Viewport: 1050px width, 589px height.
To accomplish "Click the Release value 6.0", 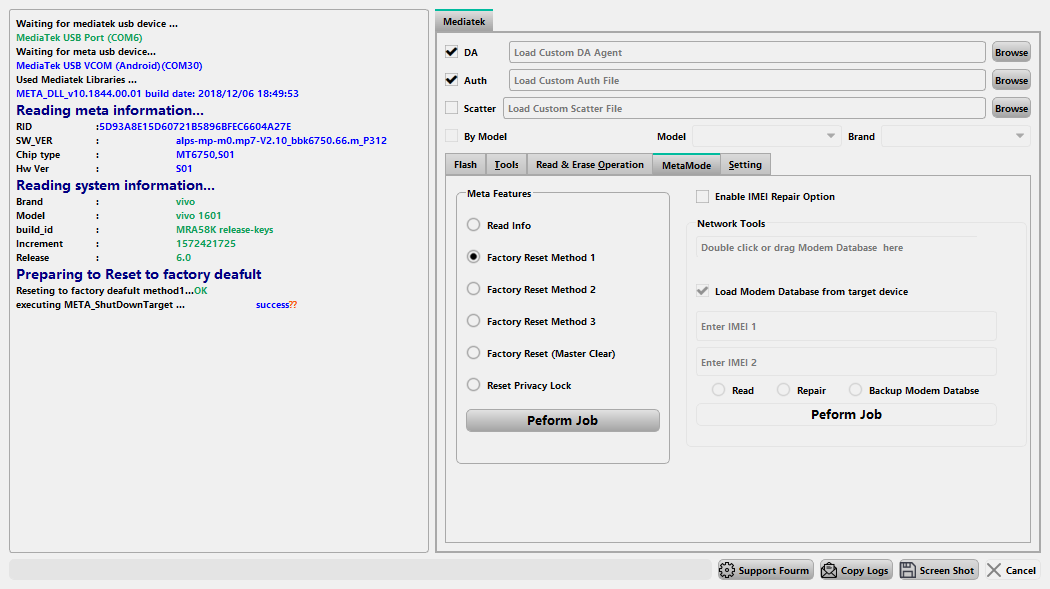I will [183, 258].
